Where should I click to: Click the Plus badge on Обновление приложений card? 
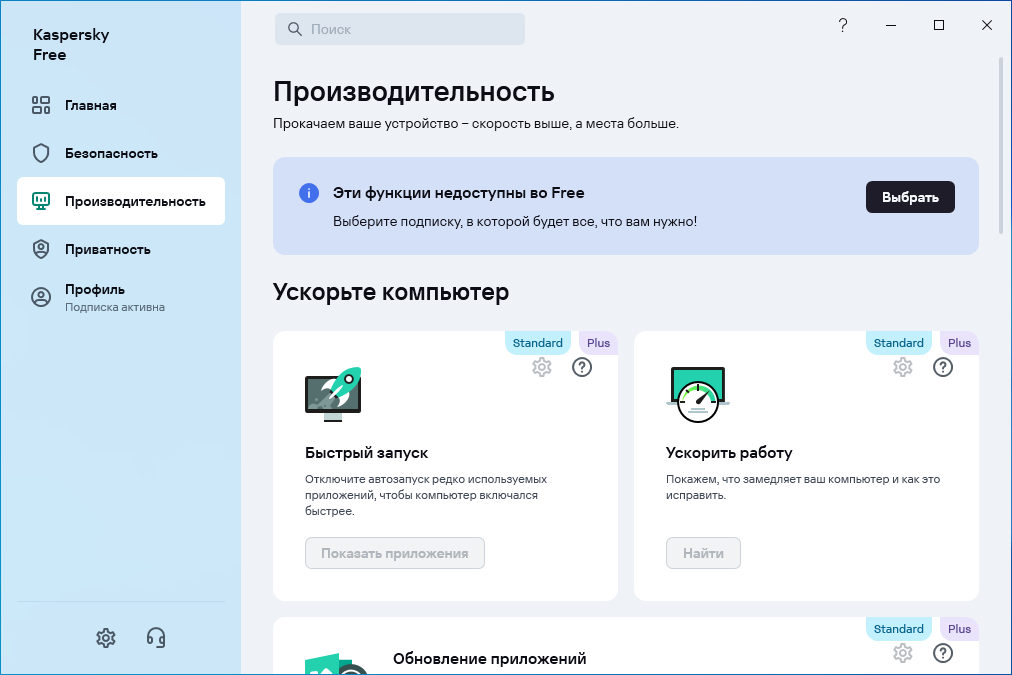[959, 629]
